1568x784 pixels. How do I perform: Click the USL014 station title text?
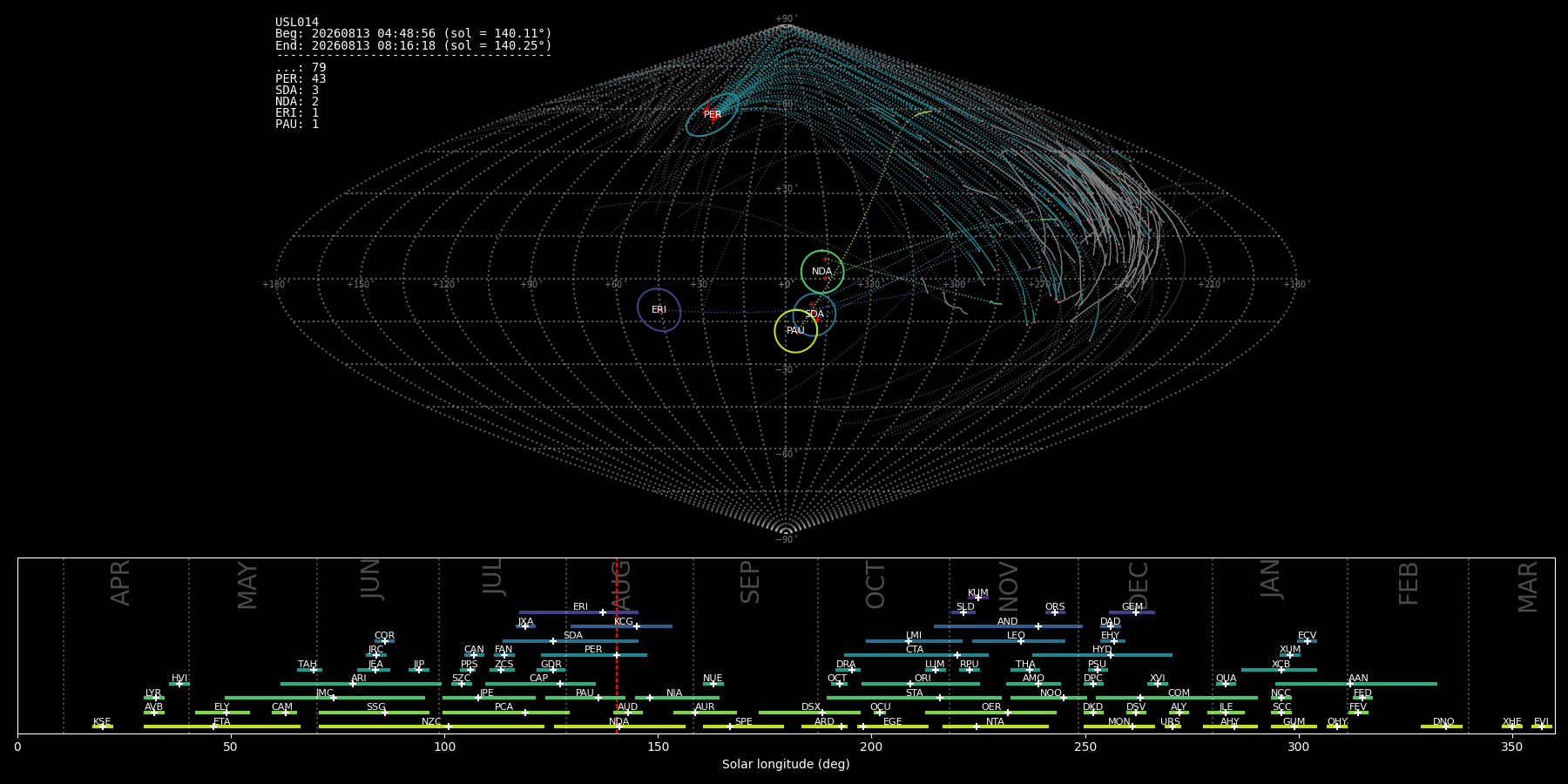click(x=297, y=23)
